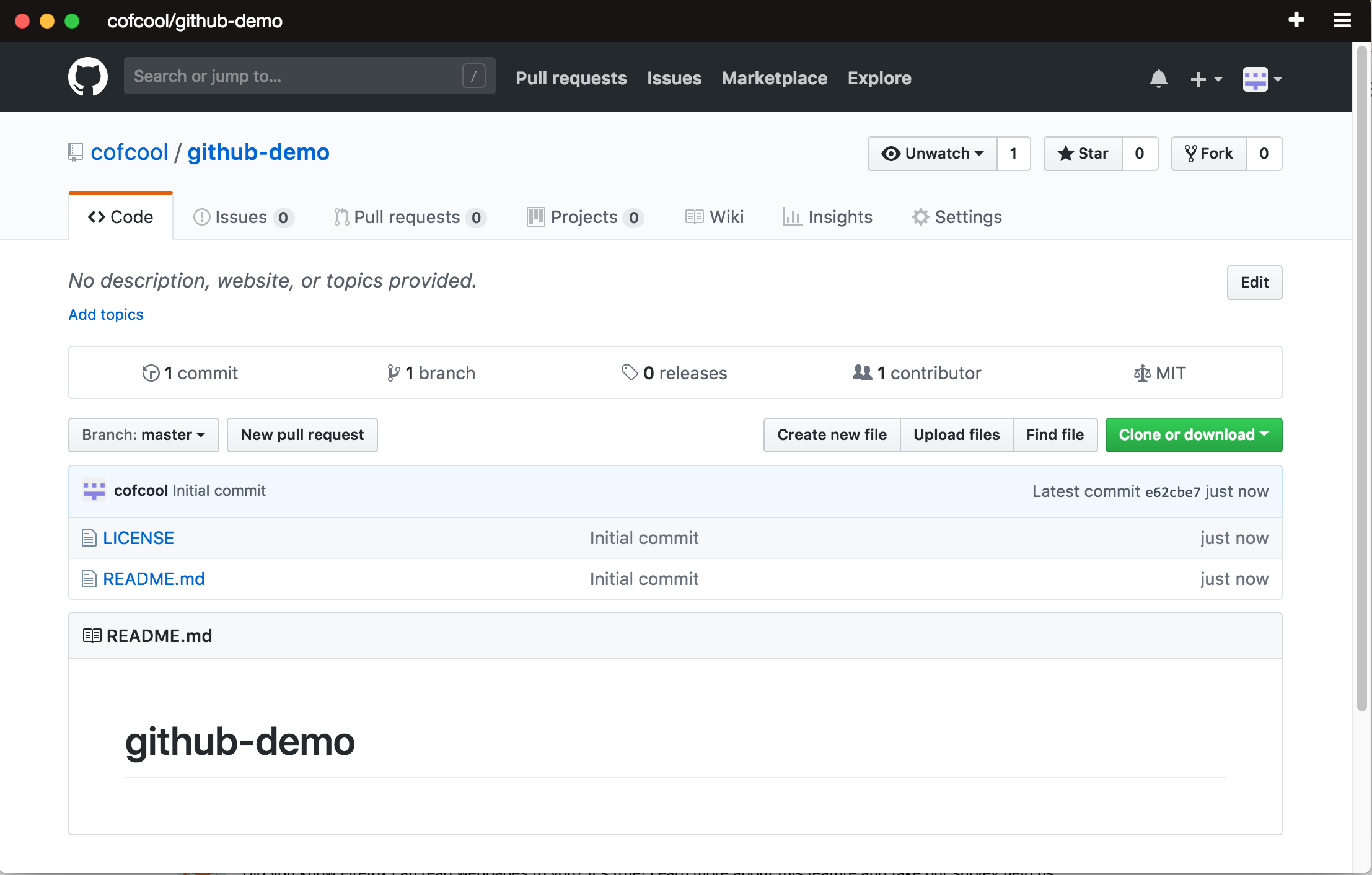Click the slash shortcut key hint in search
The height and width of the screenshot is (875, 1372).
tap(473, 76)
